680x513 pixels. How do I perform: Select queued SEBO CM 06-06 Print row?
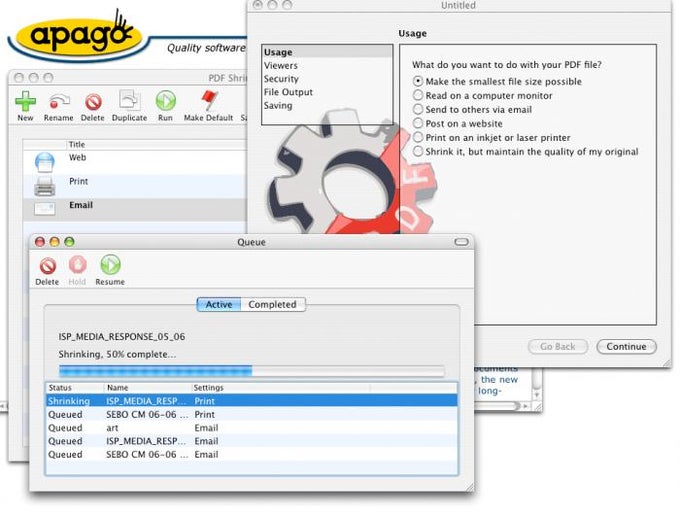click(x=252, y=415)
